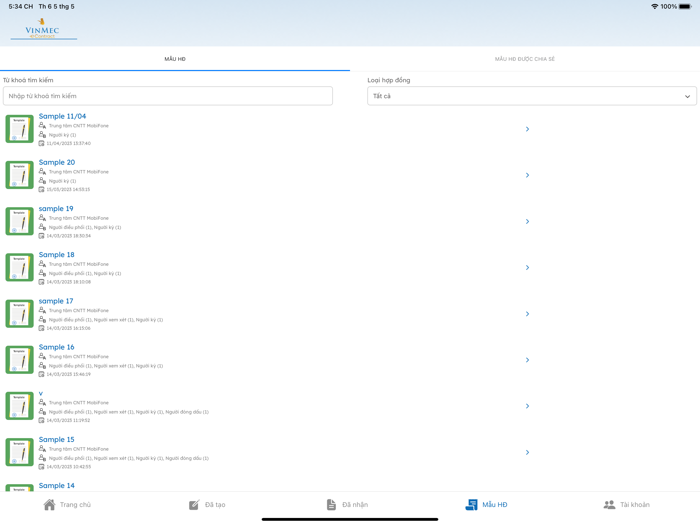Image resolution: width=700 pixels, height=525 pixels.
Task: Tap the Sample 16 template thumbnail icon
Action: pyautogui.click(x=19, y=360)
